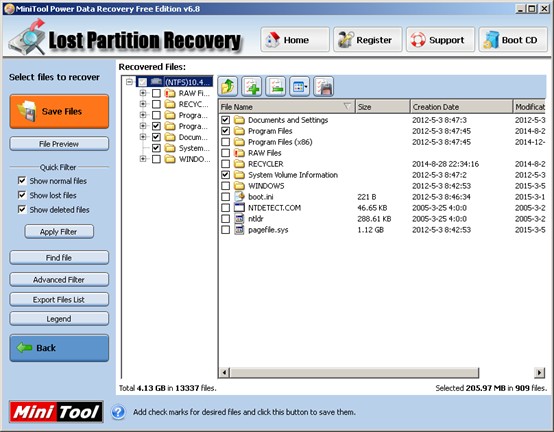Click the blue help question icon

pos(118,412)
